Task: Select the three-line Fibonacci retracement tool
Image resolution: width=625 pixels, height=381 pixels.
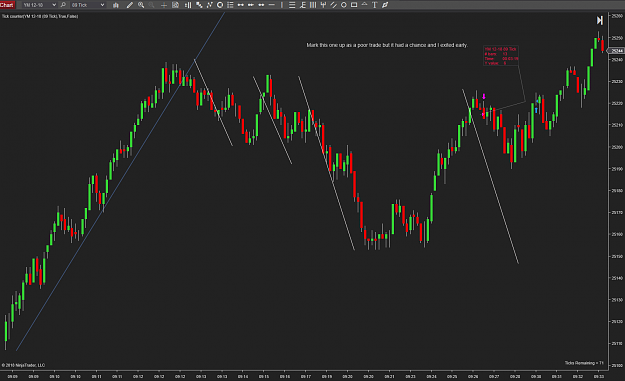Action: click(292, 5)
